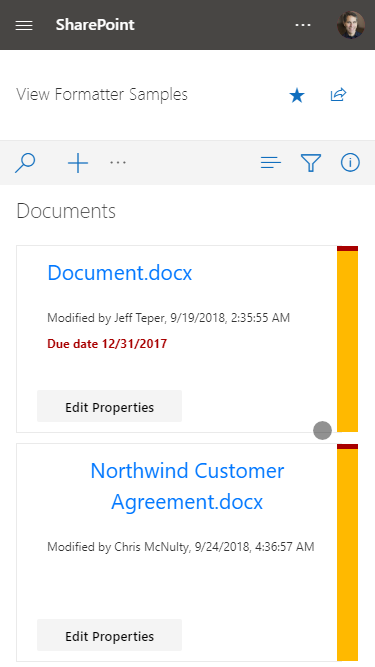The height and width of the screenshot is (667, 375).
Task: Open Northwind Customer Agreement.docx link
Action: (187, 486)
